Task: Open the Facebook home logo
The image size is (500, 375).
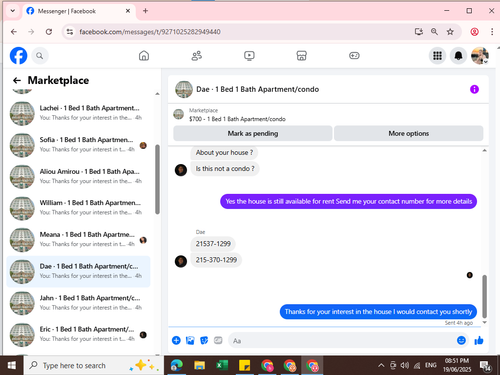Action: (18, 55)
